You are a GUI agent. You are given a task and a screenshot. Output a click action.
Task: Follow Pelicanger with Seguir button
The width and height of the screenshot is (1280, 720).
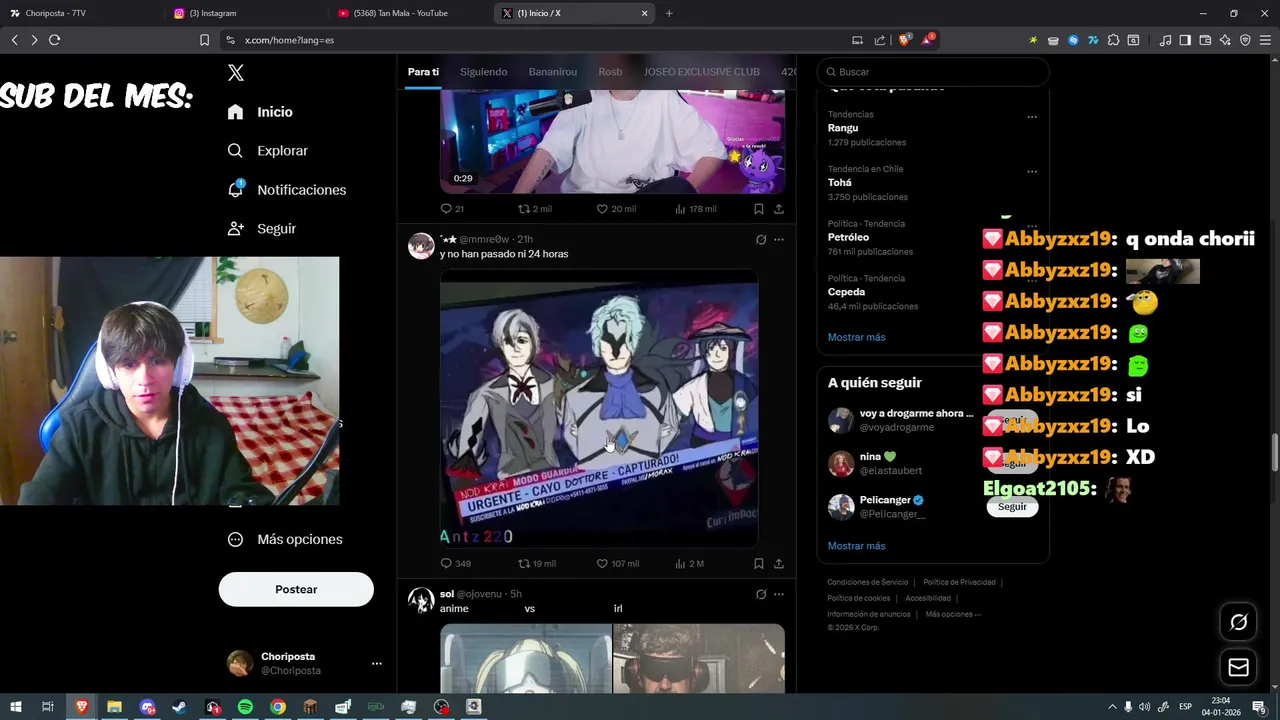click(x=1012, y=507)
